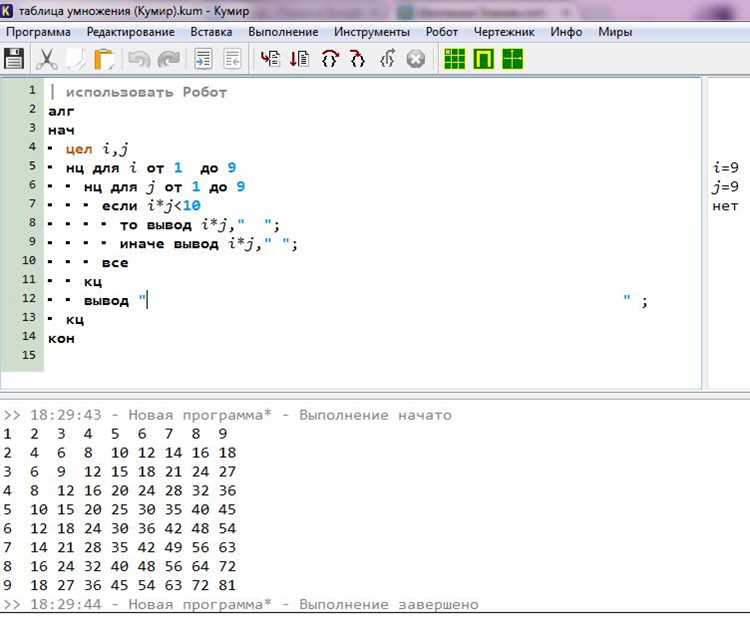Click the comment 'использовать Робот' on line 1
750x624 pixels.
(146, 92)
